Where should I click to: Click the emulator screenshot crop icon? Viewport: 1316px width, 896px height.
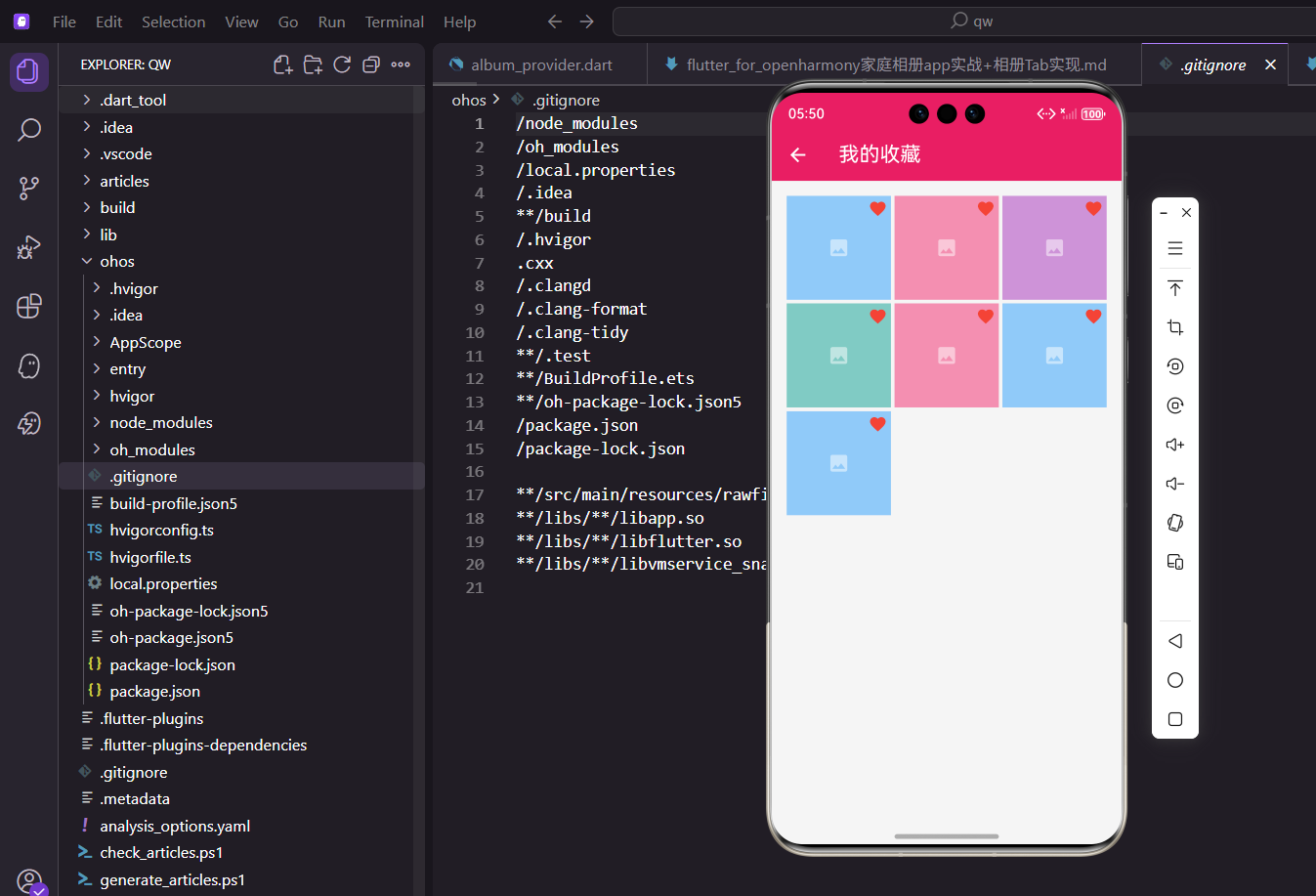tap(1175, 327)
